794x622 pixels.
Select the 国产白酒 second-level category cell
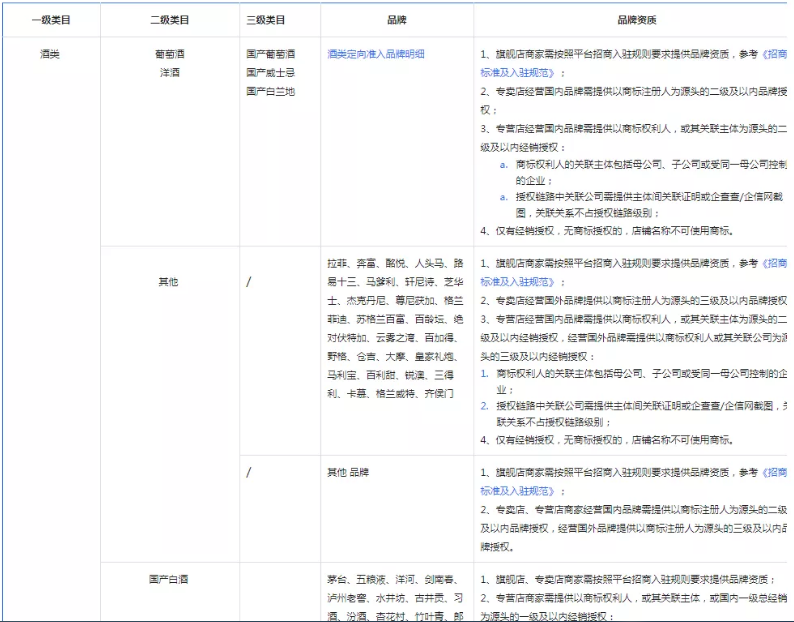[169, 579]
